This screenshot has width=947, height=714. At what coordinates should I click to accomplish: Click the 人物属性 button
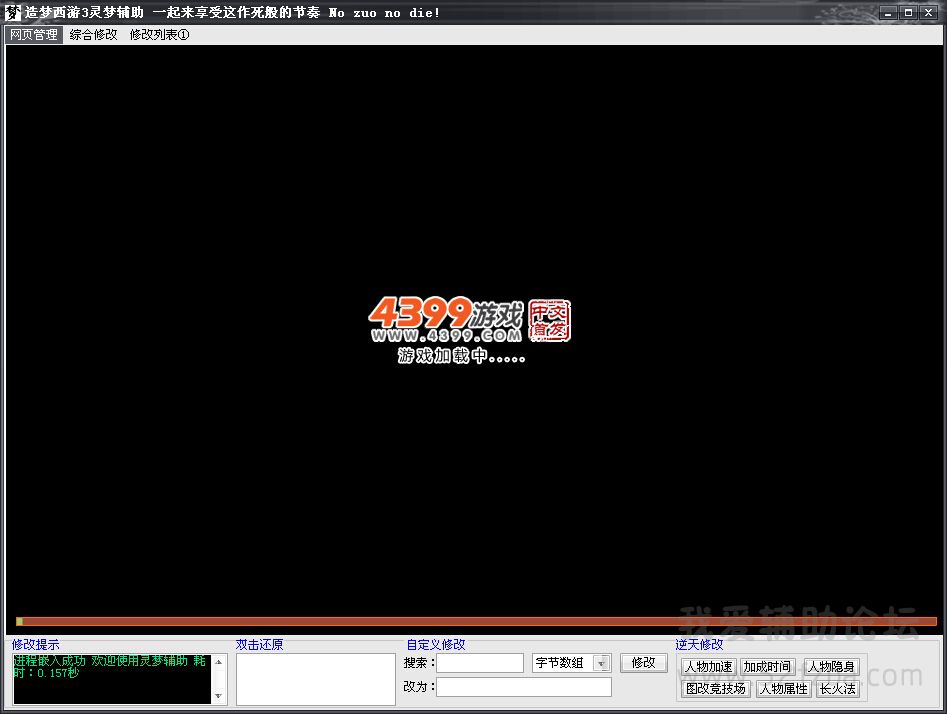[783, 689]
